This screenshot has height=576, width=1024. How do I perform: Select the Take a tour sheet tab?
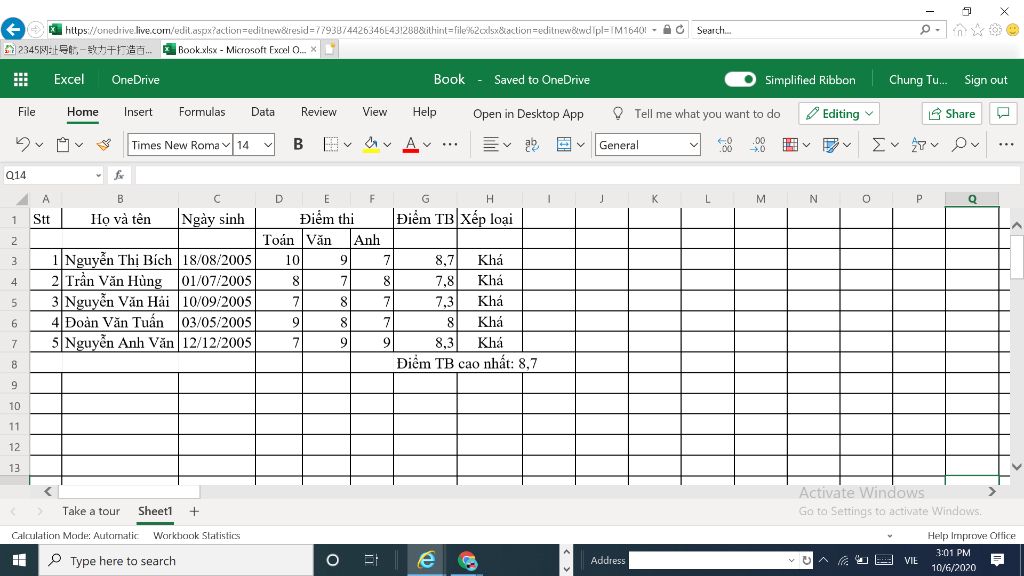pyautogui.click(x=91, y=511)
